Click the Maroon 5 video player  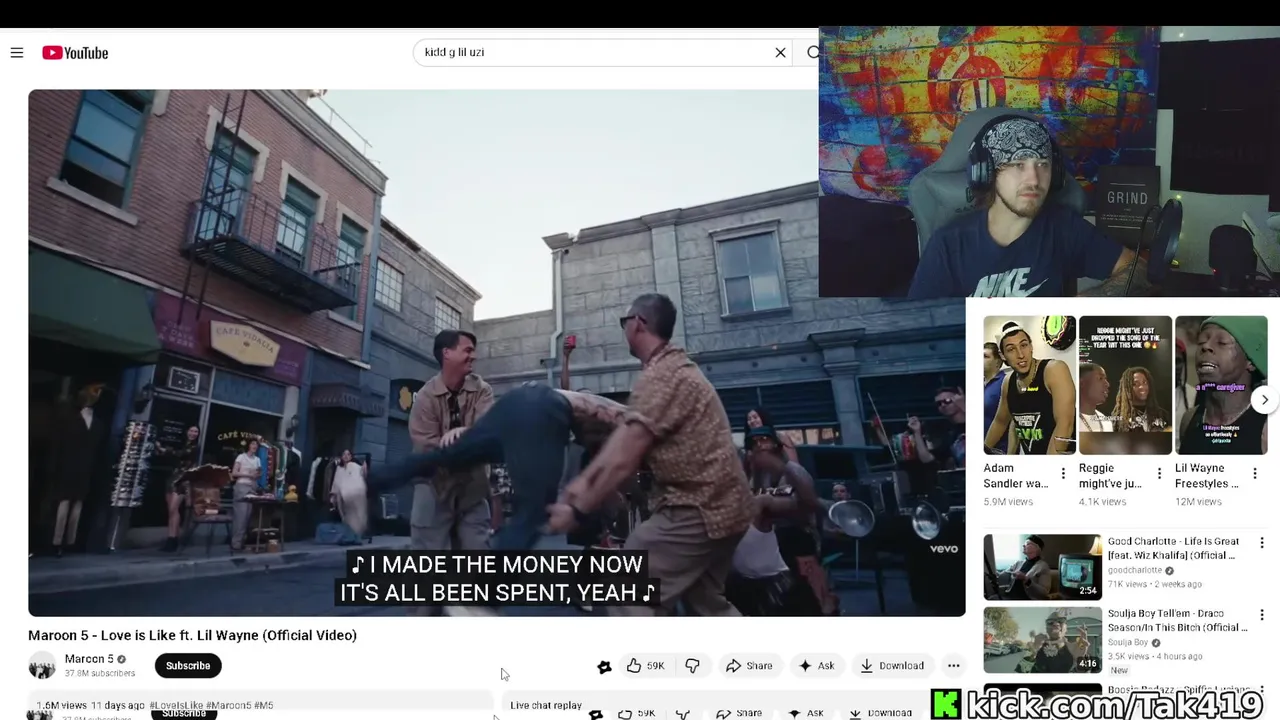tap(497, 353)
